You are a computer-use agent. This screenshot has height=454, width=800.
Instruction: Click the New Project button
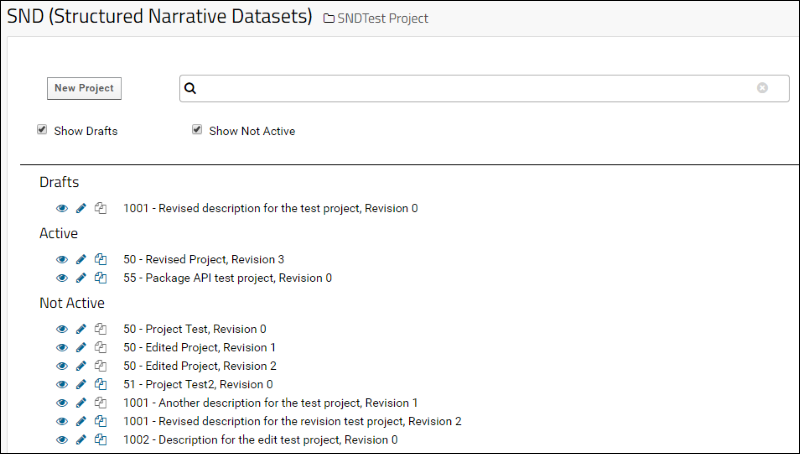point(84,88)
